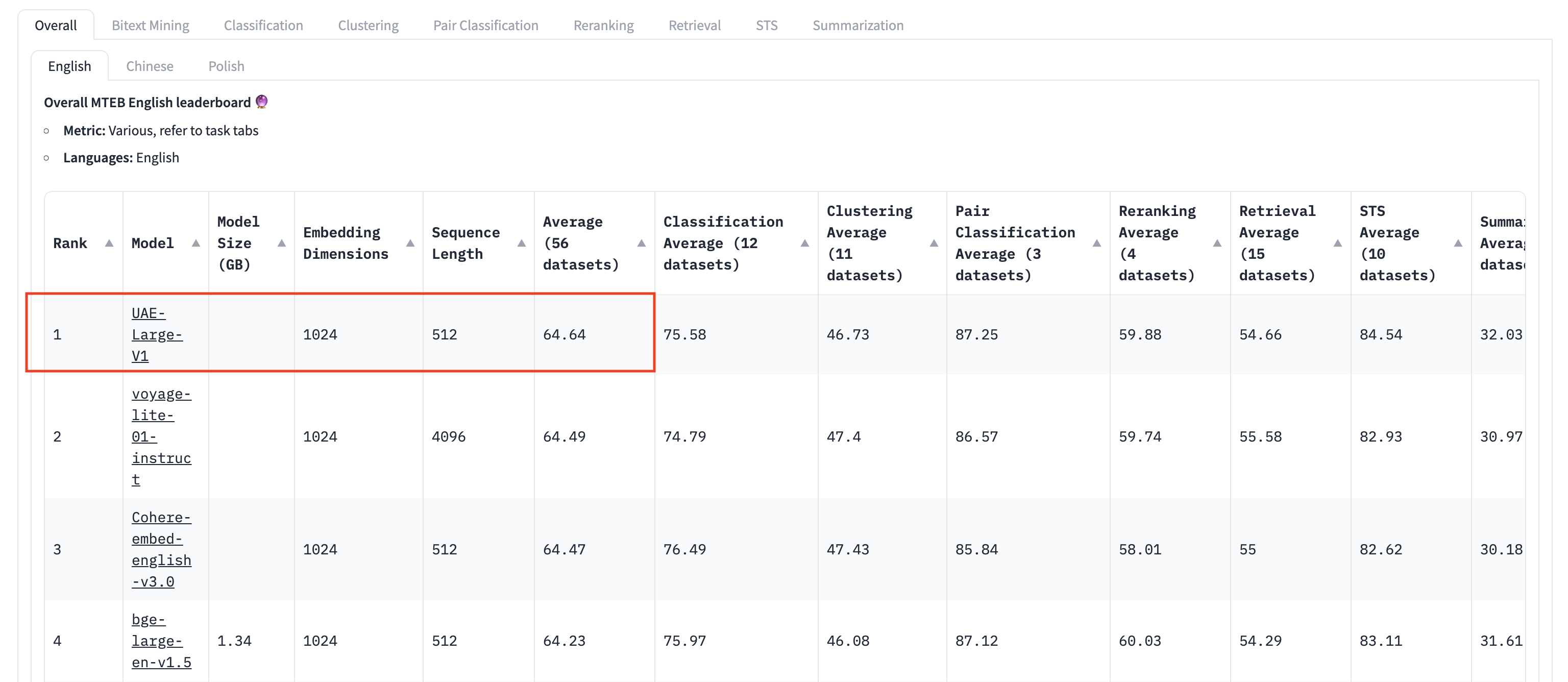Sort by Pair Classification Average arrow
Image resolution: width=1568 pixels, height=682 pixels.
click(1097, 243)
